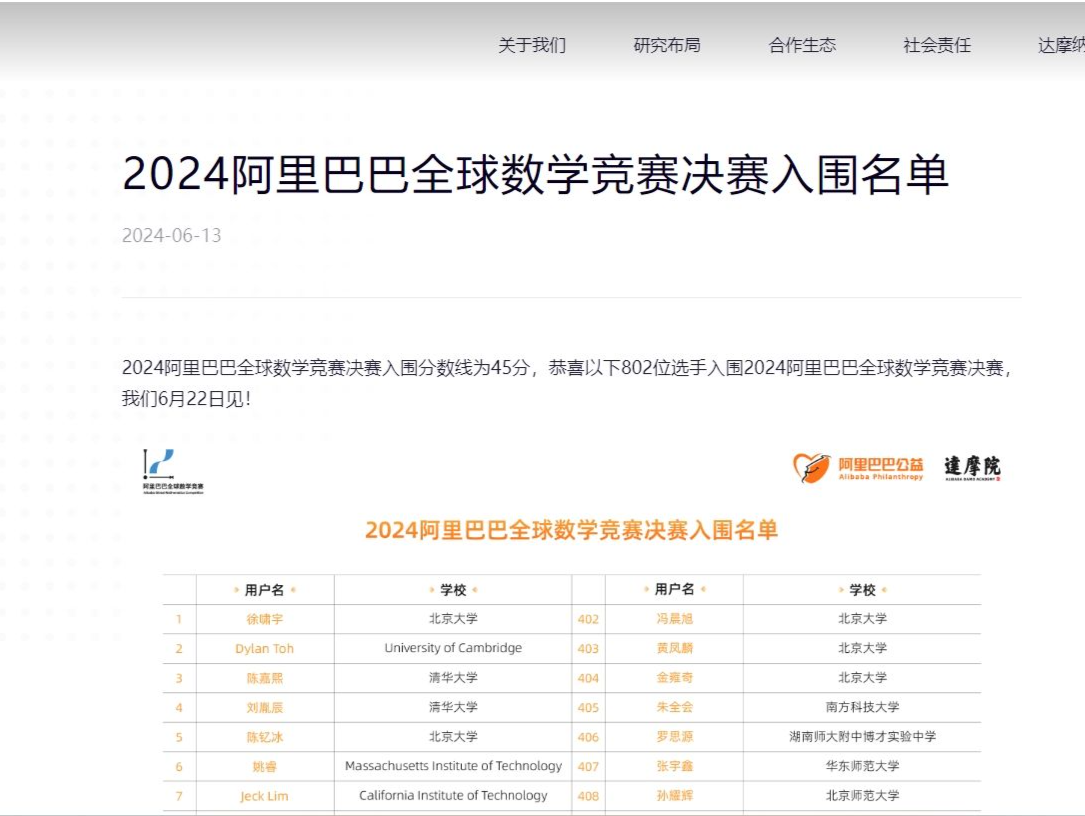The image size is (1085, 816).
Task: Open the 关于我们 navigation menu
Action: (x=532, y=45)
